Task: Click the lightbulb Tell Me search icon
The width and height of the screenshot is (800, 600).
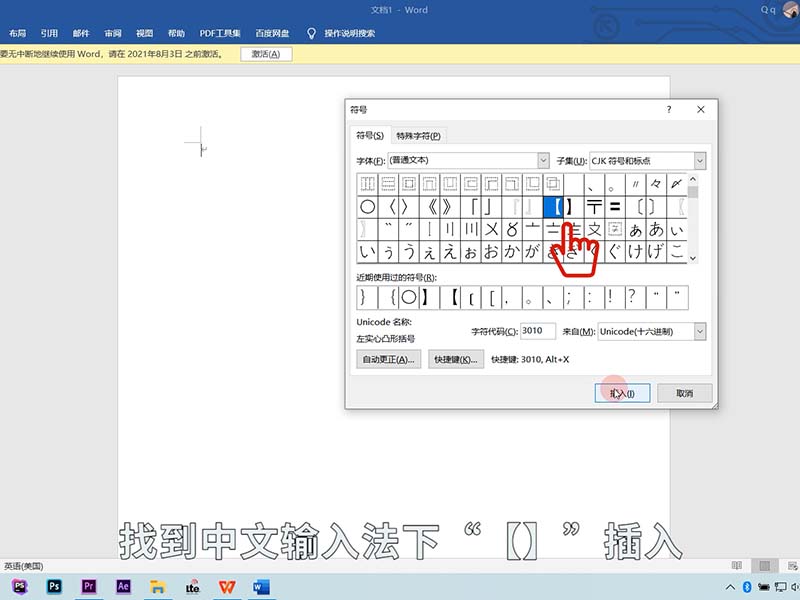Action: coord(311,34)
